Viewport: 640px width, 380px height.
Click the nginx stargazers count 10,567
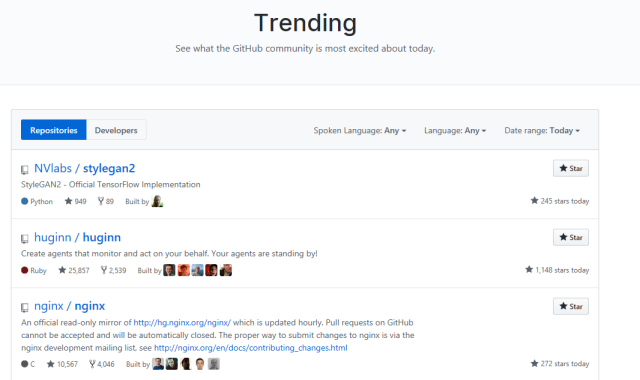tap(62, 364)
